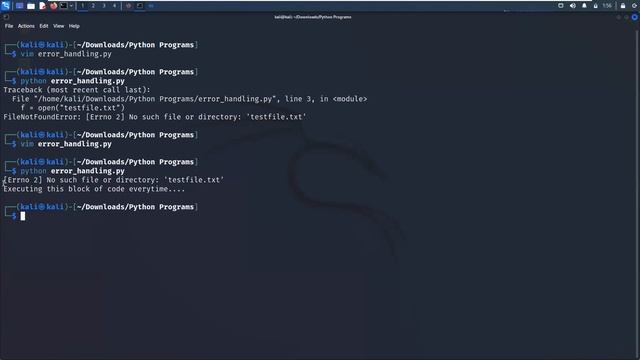This screenshot has height=360, width=640.
Task: Launch the text editor panel icon
Action: pos(42,6)
